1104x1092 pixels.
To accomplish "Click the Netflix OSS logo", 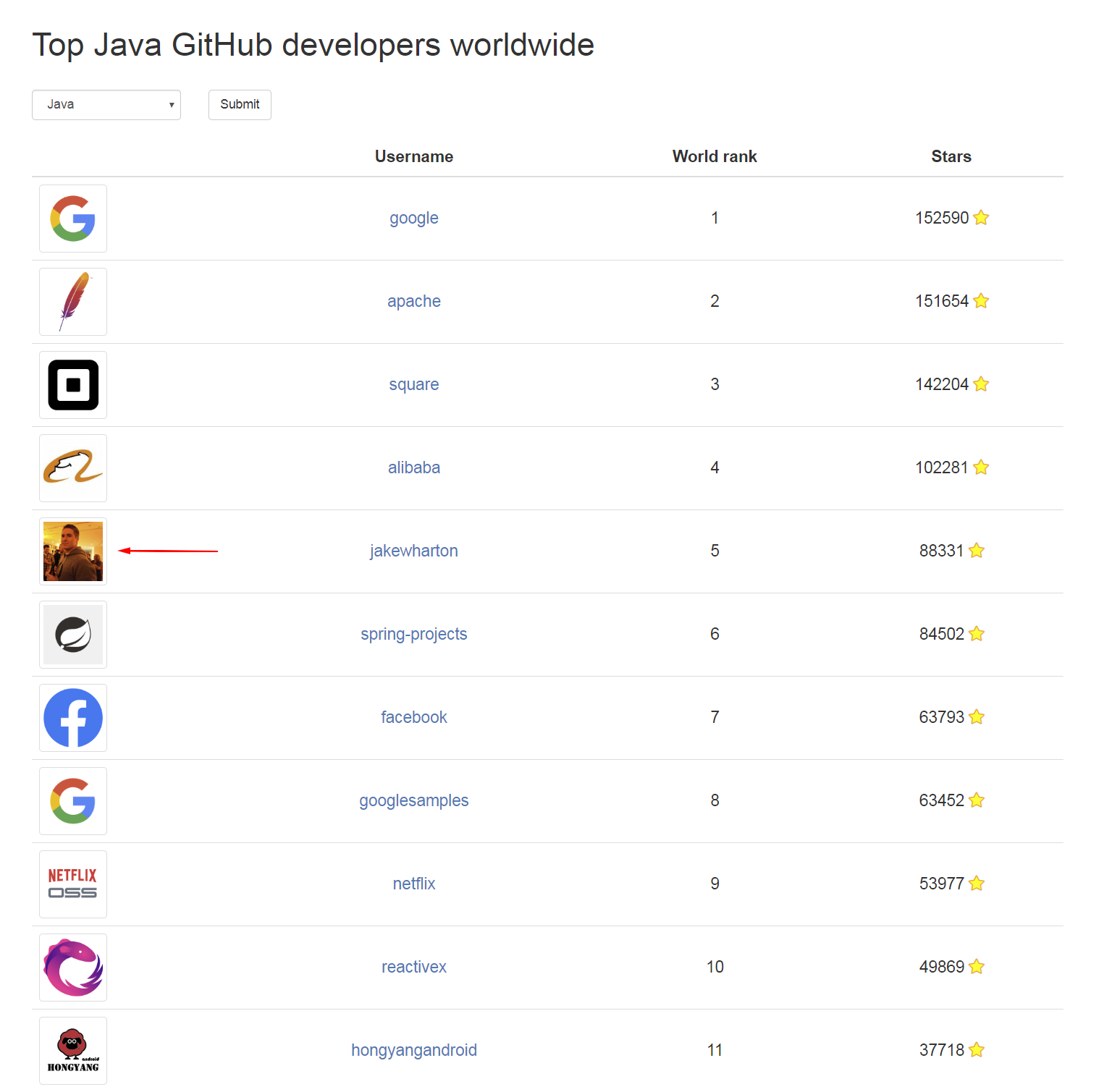I will point(72,884).
